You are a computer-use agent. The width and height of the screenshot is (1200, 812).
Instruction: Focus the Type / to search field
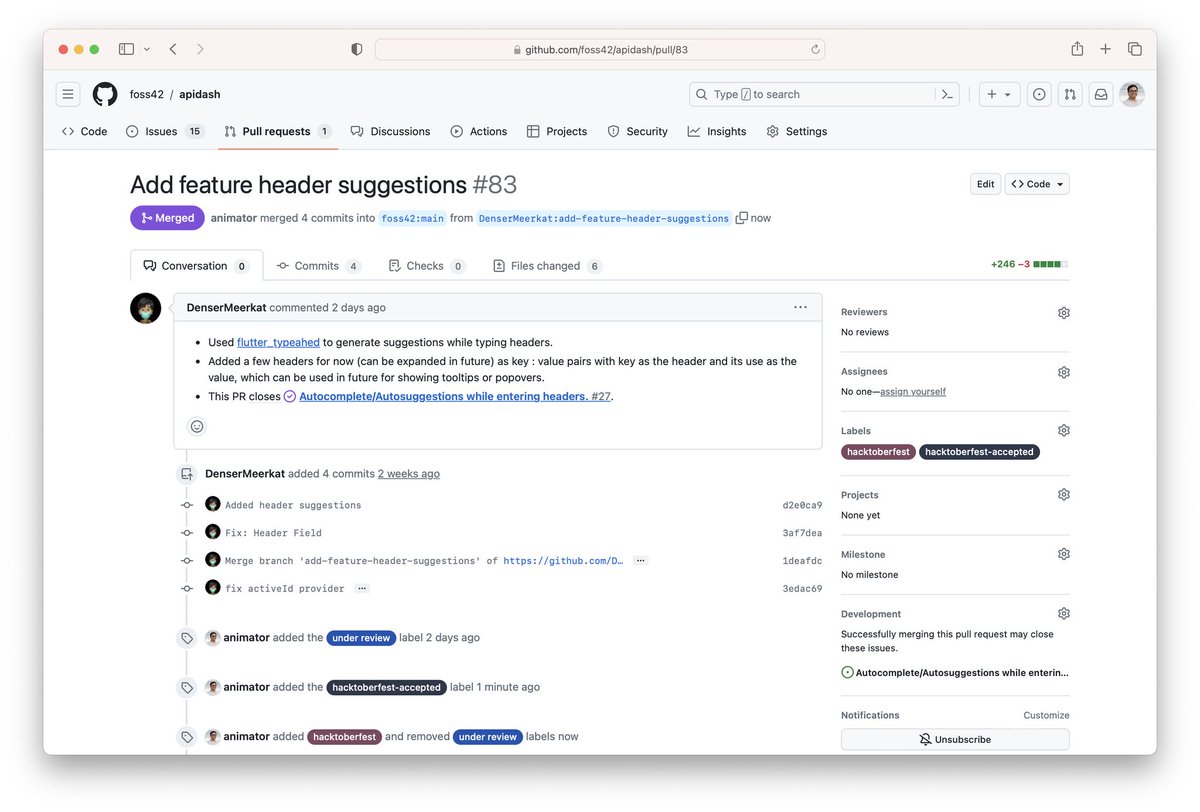811,94
